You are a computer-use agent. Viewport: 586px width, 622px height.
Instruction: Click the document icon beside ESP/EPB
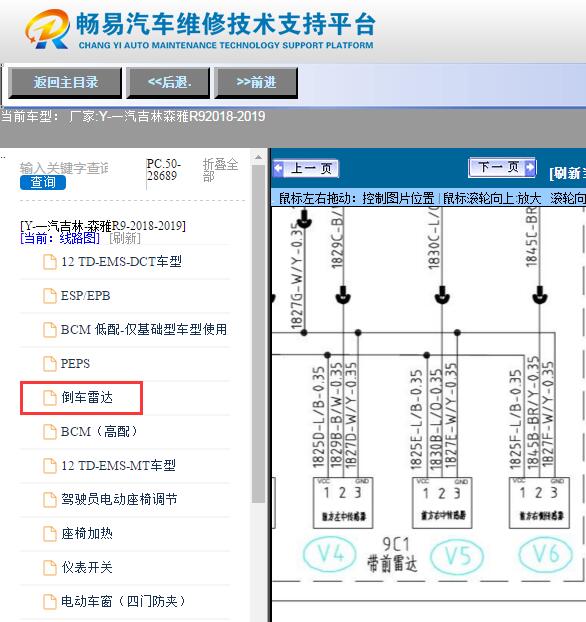[x=50, y=296]
